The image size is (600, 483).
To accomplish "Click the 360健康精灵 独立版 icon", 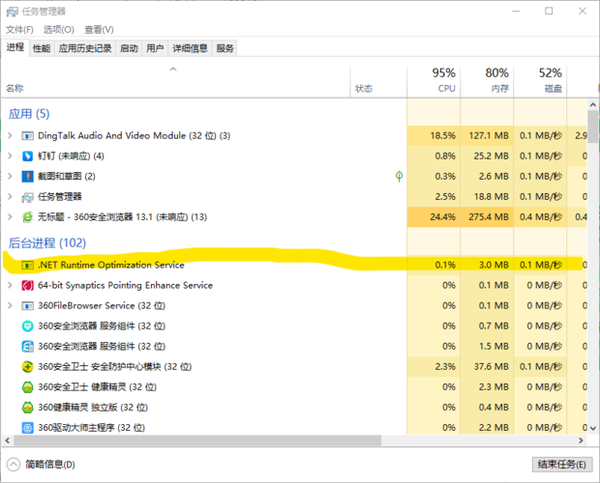I will [x=27, y=407].
